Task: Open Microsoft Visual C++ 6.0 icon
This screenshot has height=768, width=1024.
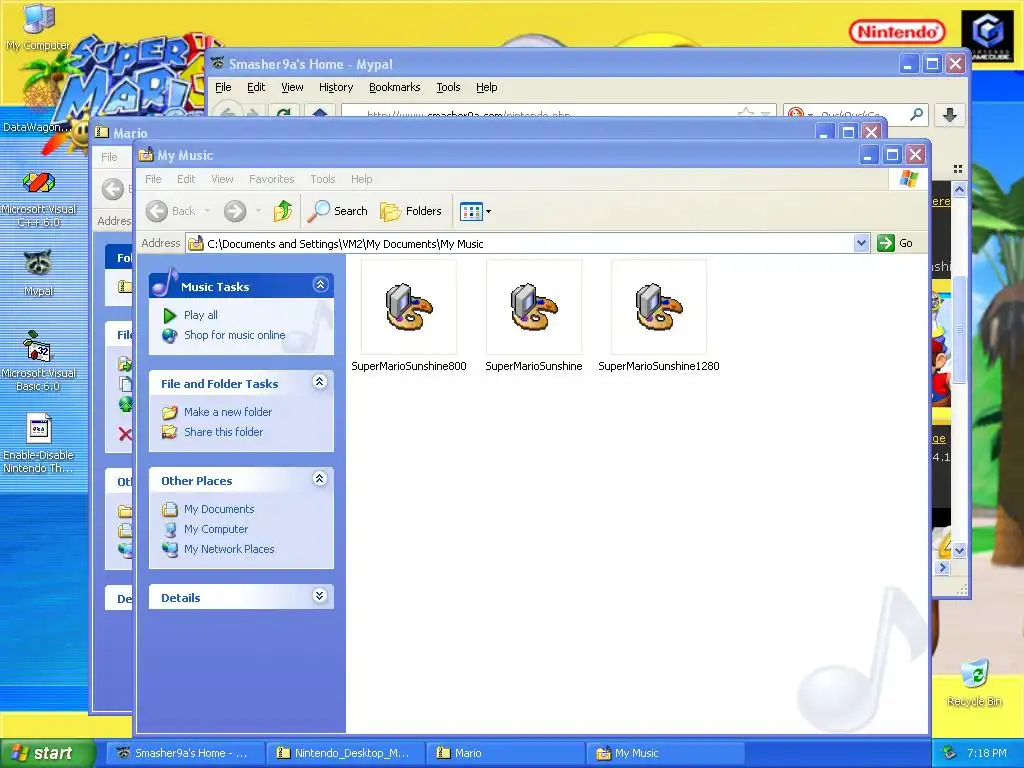Action: (39, 199)
